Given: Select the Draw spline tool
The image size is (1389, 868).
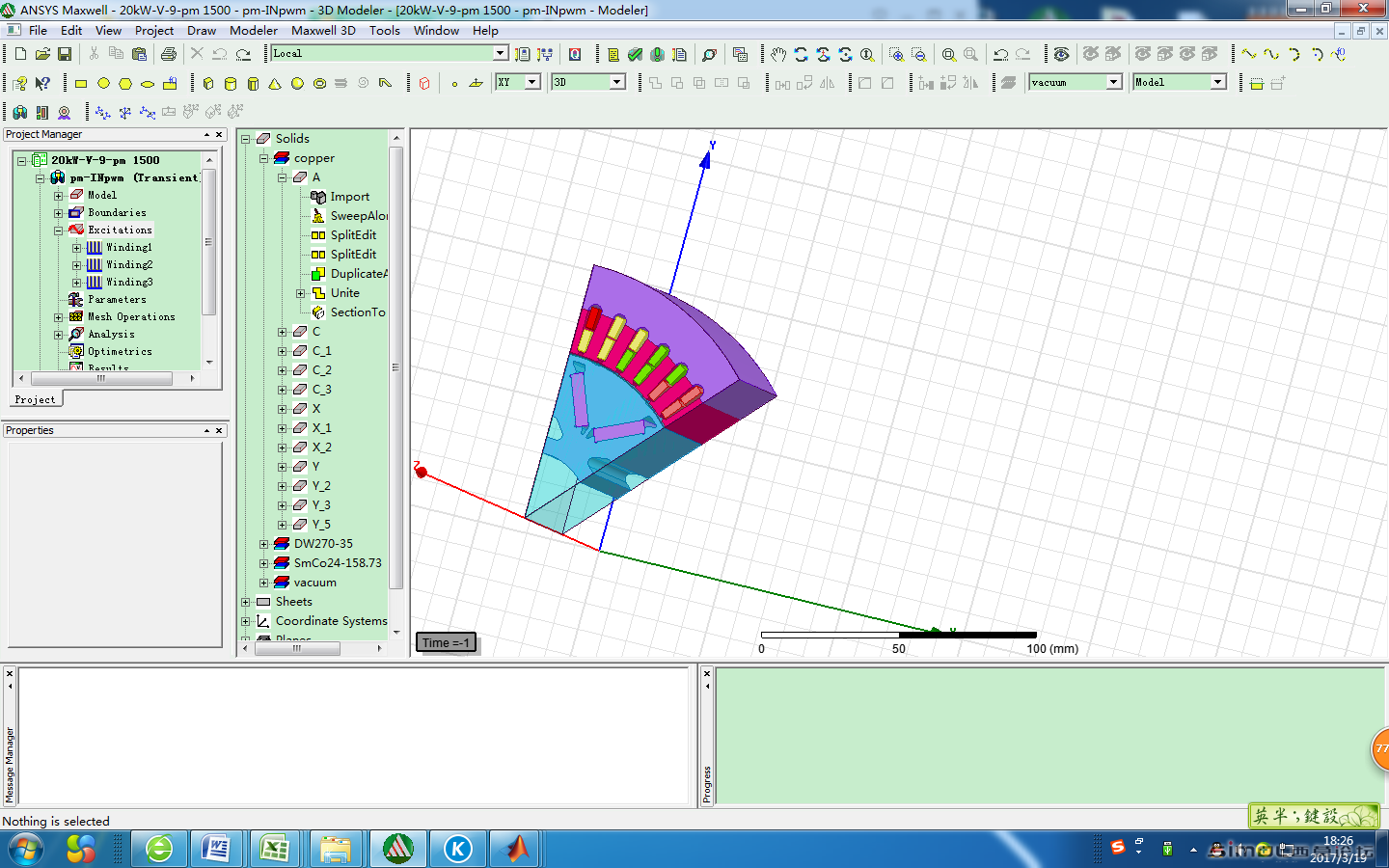Looking at the screenshot, I should (1271, 54).
